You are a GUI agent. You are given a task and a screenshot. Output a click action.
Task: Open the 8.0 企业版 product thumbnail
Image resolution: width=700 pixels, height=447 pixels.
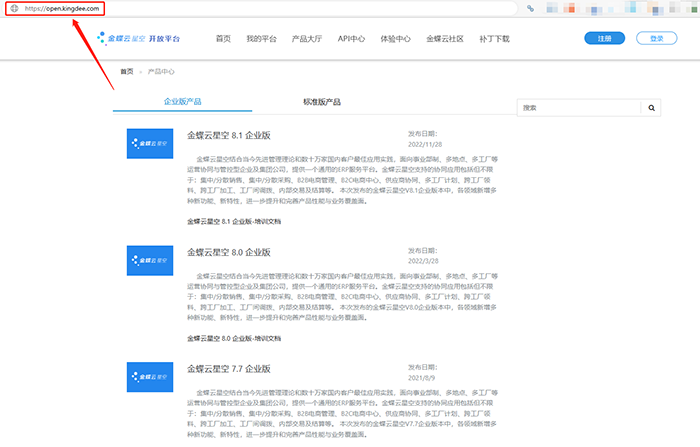150,260
